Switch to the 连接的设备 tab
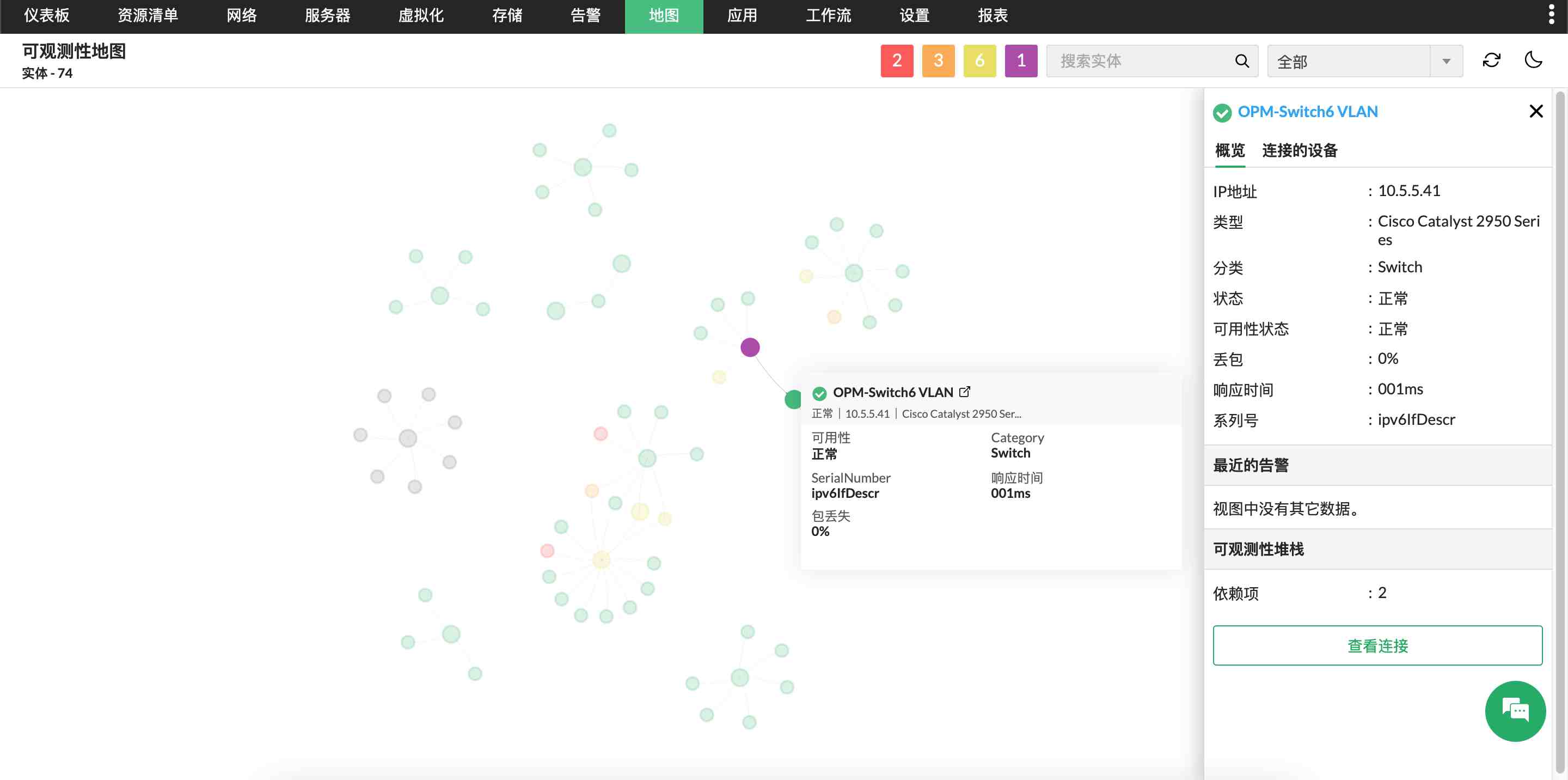Viewport: 1568px width, 780px height. pyautogui.click(x=1300, y=150)
